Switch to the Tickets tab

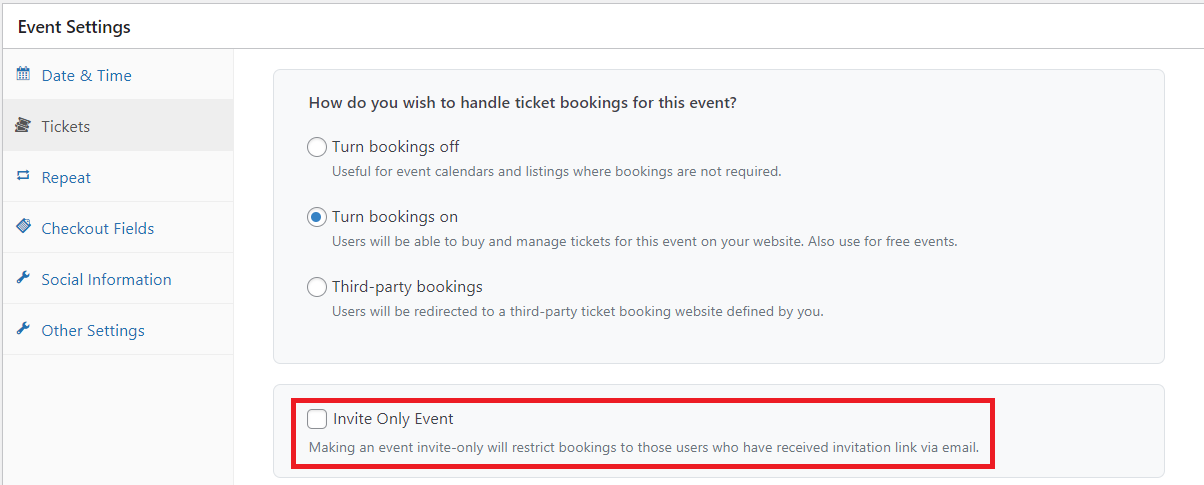(66, 126)
